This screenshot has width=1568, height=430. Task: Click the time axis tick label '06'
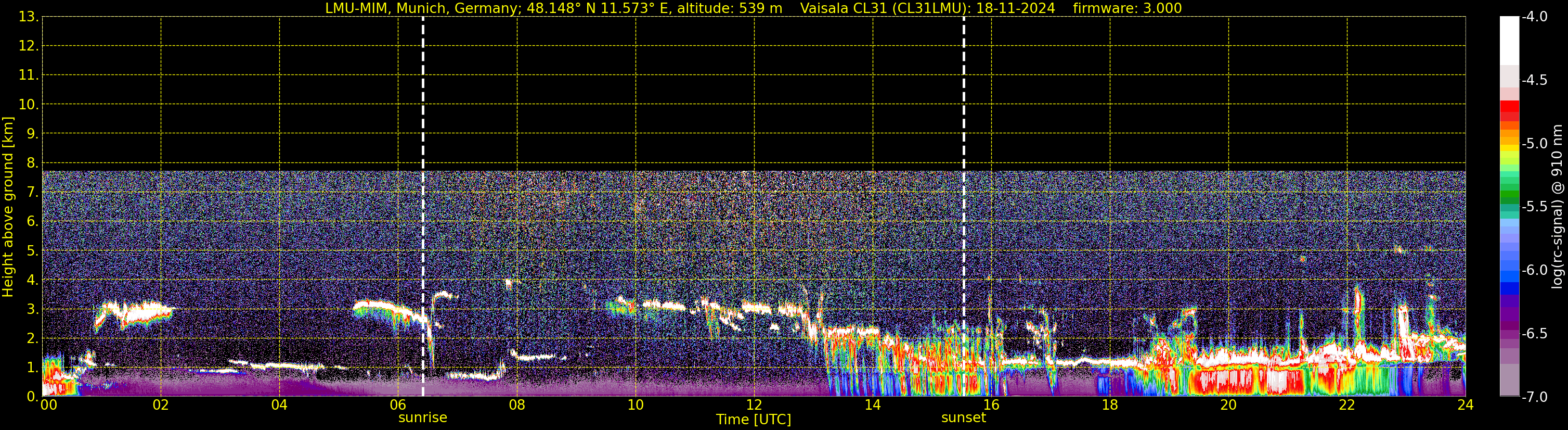tap(398, 405)
